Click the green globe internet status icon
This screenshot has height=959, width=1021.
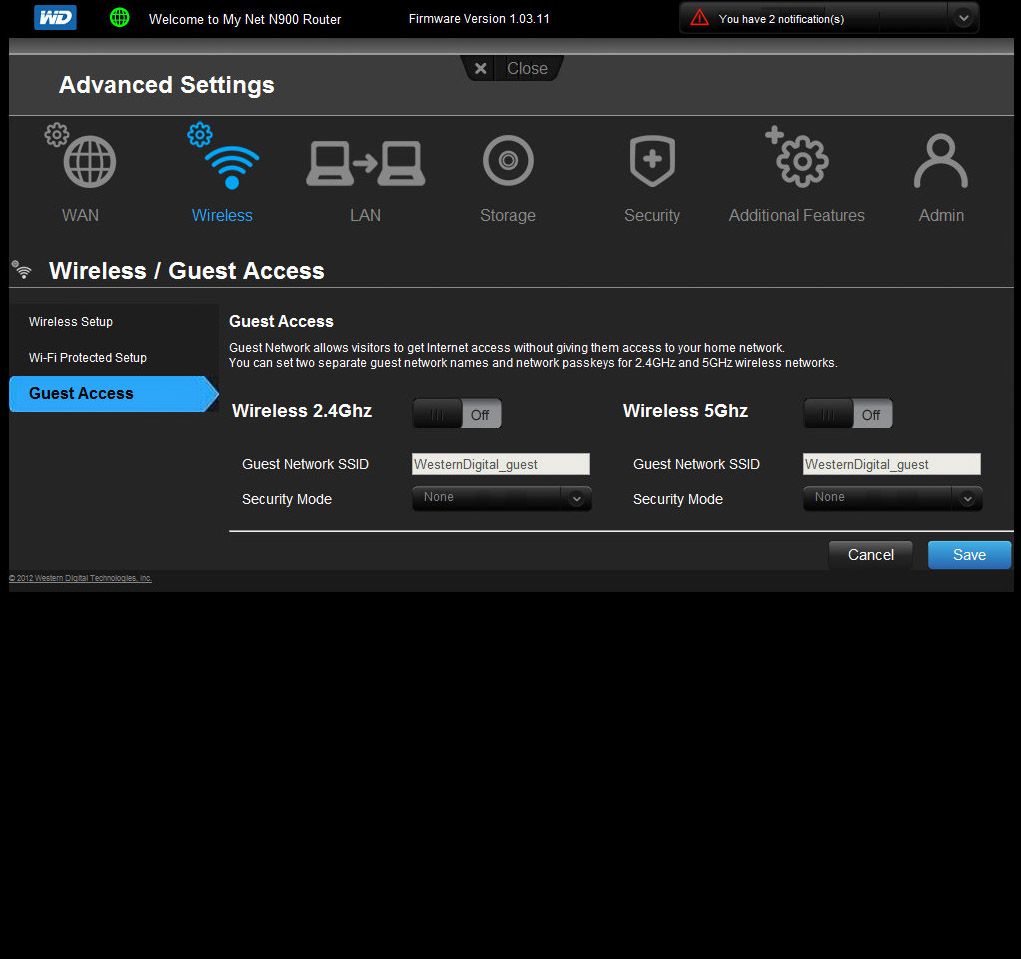(x=120, y=18)
